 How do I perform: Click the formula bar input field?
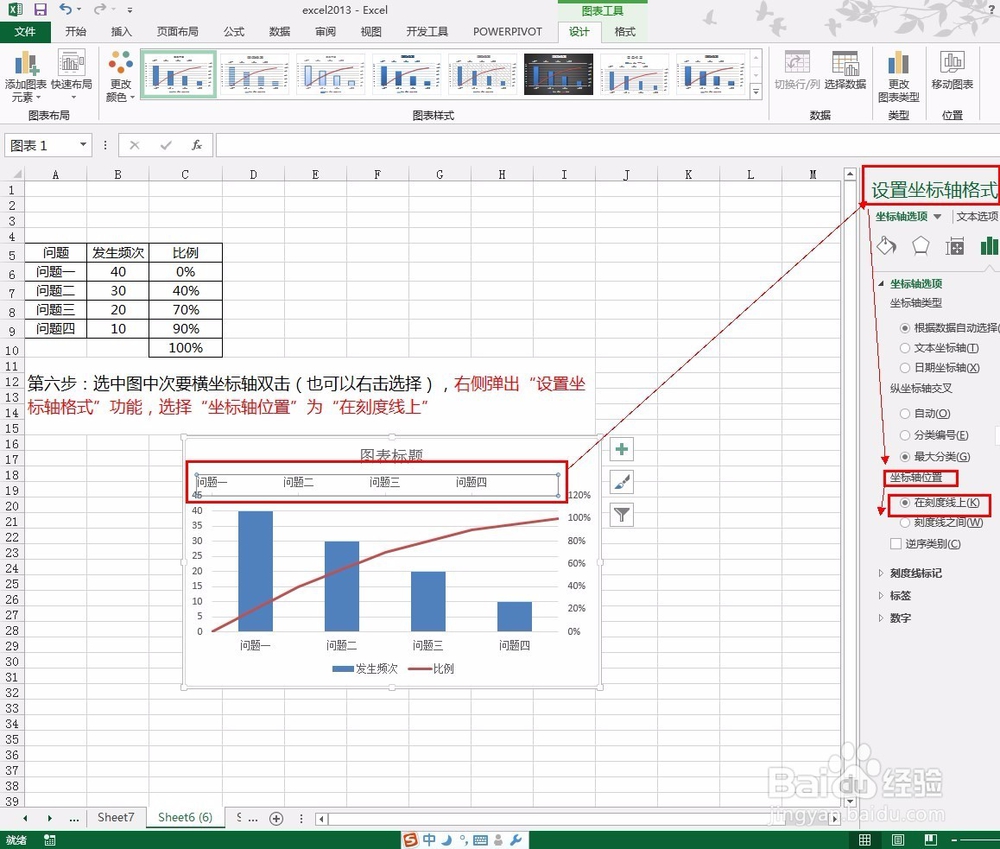608,145
